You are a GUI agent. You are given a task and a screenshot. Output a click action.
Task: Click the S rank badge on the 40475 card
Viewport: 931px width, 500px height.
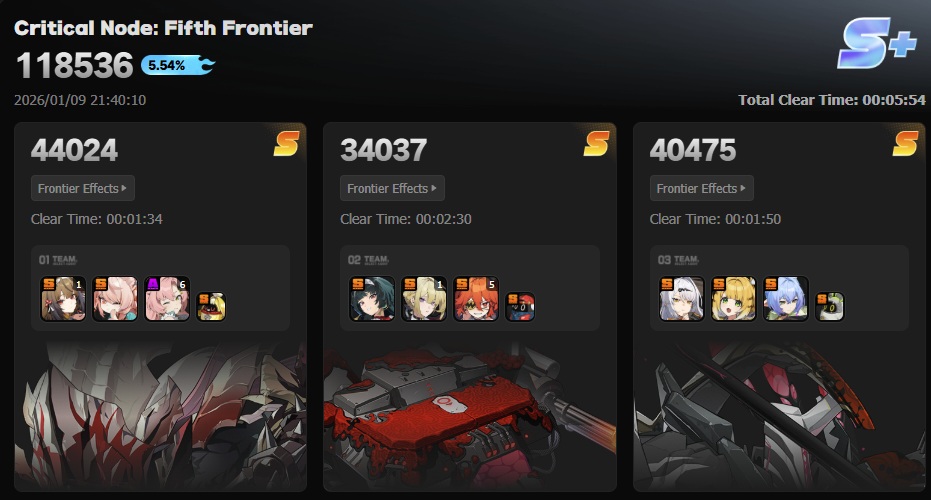[x=905, y=143]
